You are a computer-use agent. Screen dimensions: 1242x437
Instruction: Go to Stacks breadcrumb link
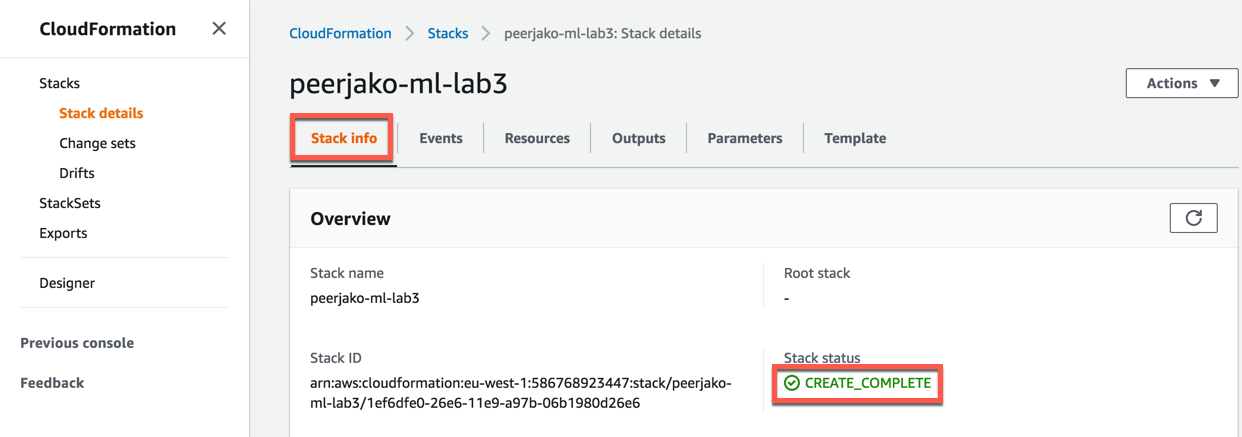click(448, 33)
